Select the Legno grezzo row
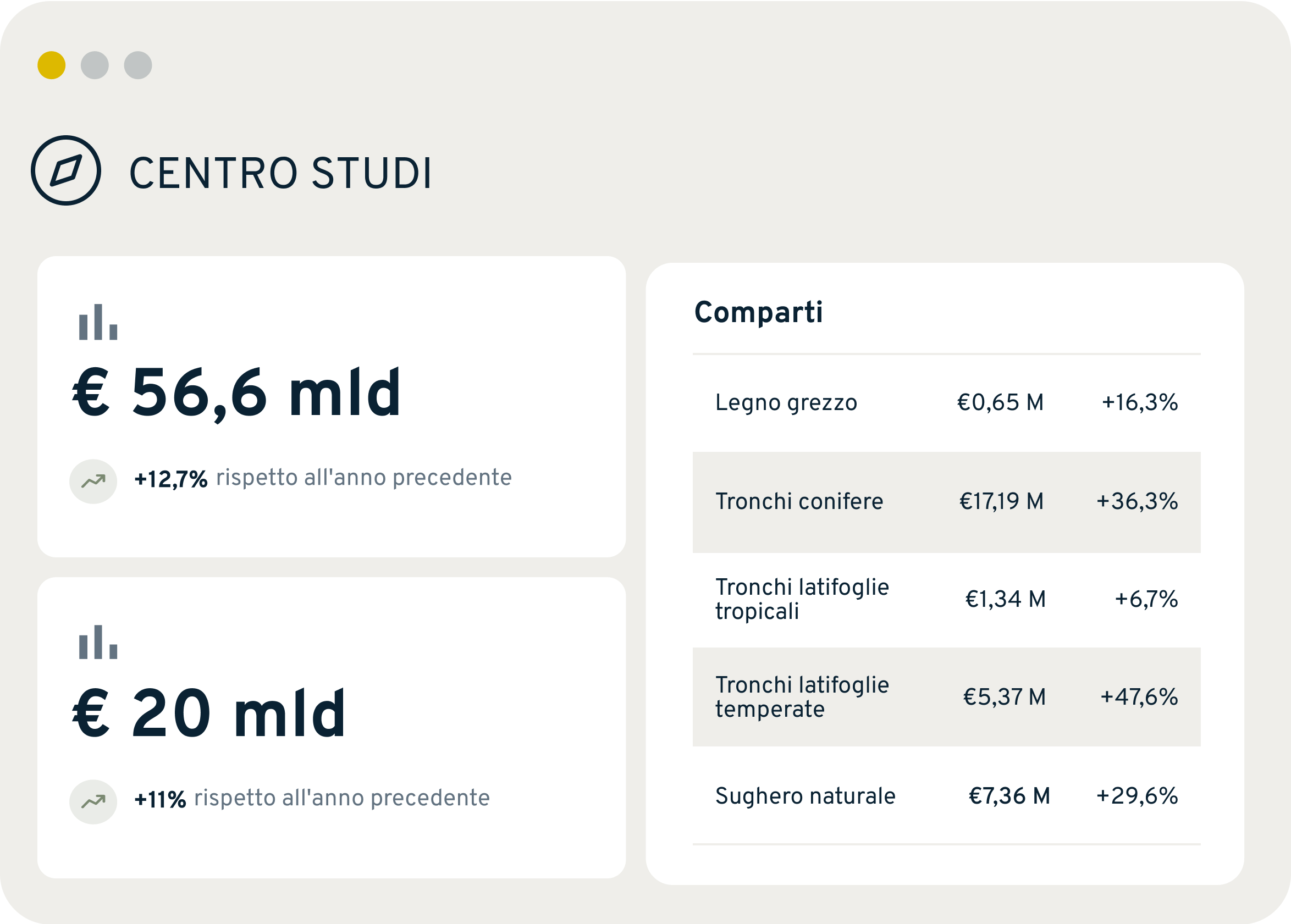Viewport: 1291px width, 924px height. (947, 403)
